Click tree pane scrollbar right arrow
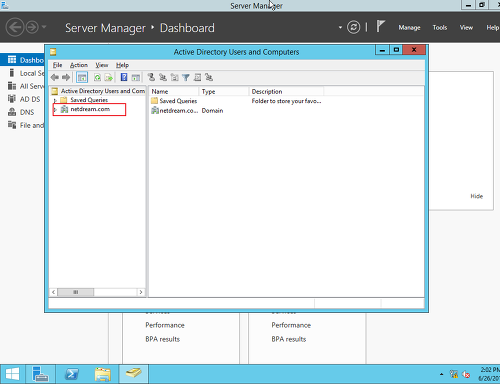 tap(141, 292)
